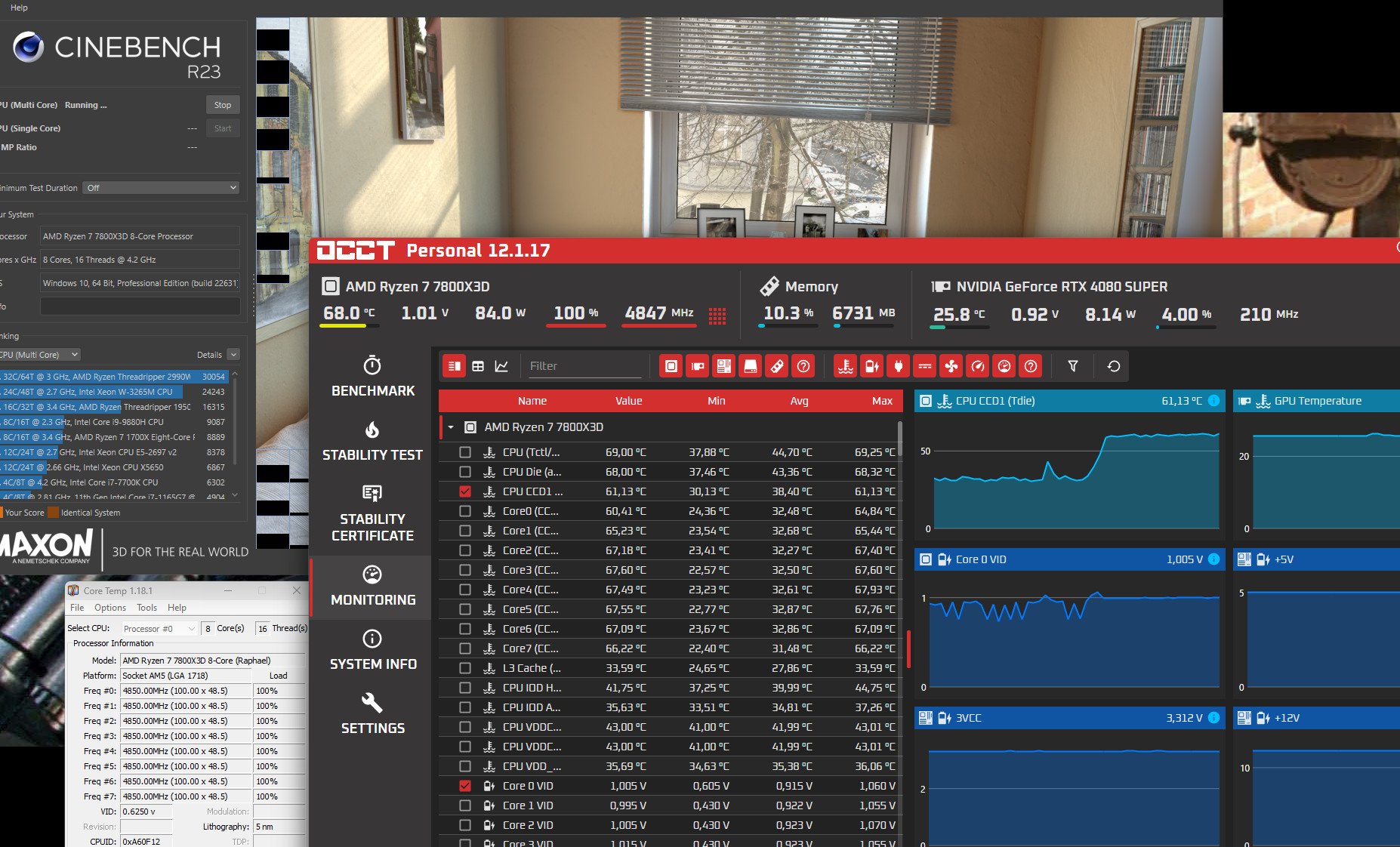The height and width of the screenshot is (847, 1400).
Task: Check the Core 1 VID checkbox
Action: pos(465,805)
